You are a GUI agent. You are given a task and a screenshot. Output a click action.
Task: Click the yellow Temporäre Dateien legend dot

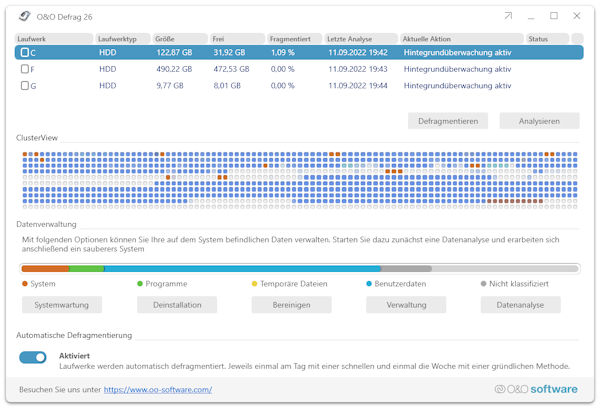[254, 284]
